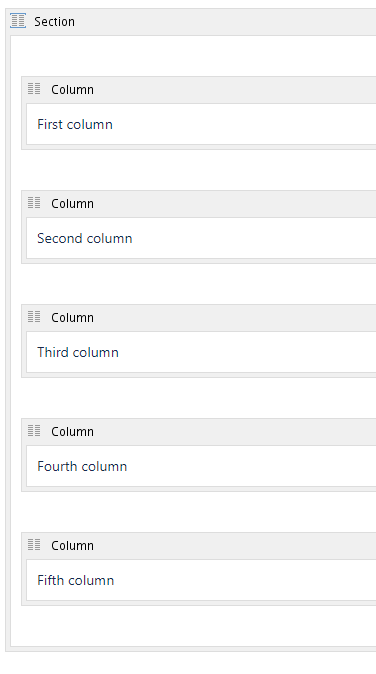Screen dimensions: 376x674
Task: Click the column icon above Second column
Action: click(x=34, y=203)
